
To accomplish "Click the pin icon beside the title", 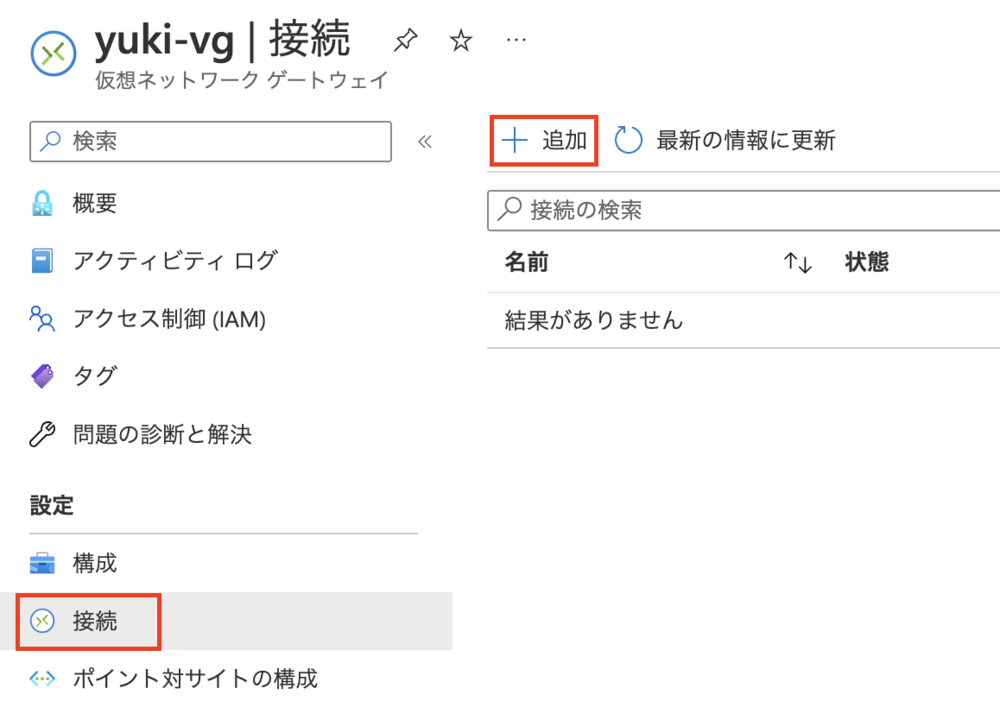I will 405,41.
